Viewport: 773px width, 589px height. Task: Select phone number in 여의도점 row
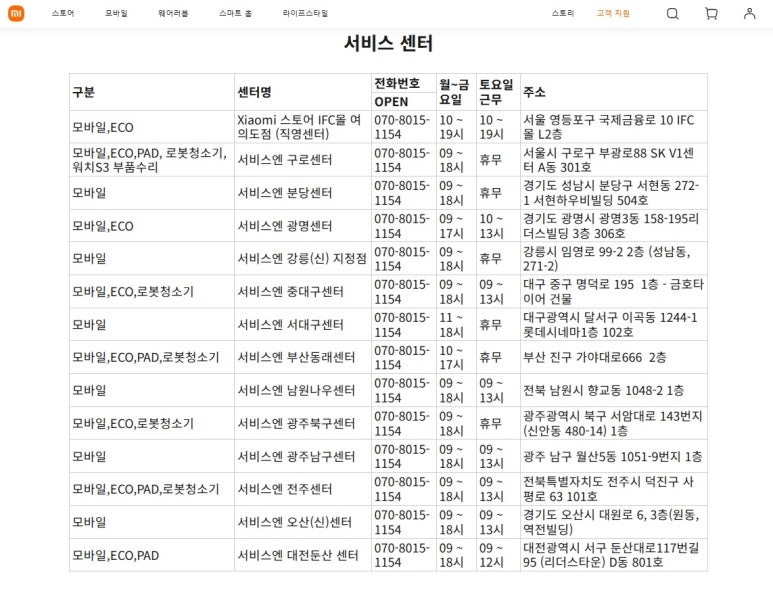point(404,127)
